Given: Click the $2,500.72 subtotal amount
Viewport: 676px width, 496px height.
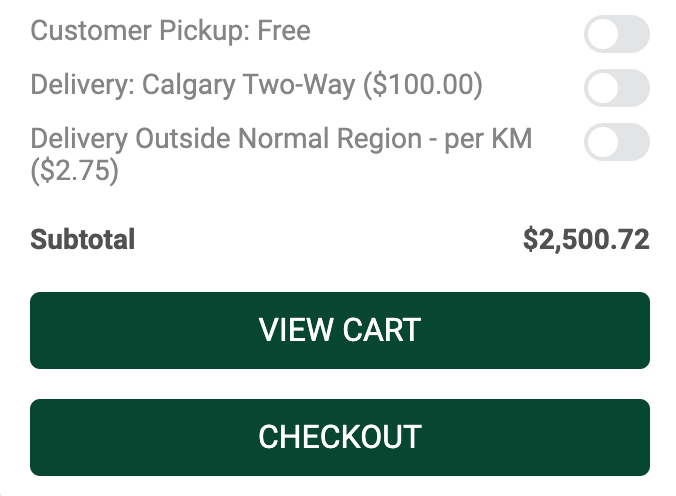Looking at the screenshot, I should click(586, 240).
